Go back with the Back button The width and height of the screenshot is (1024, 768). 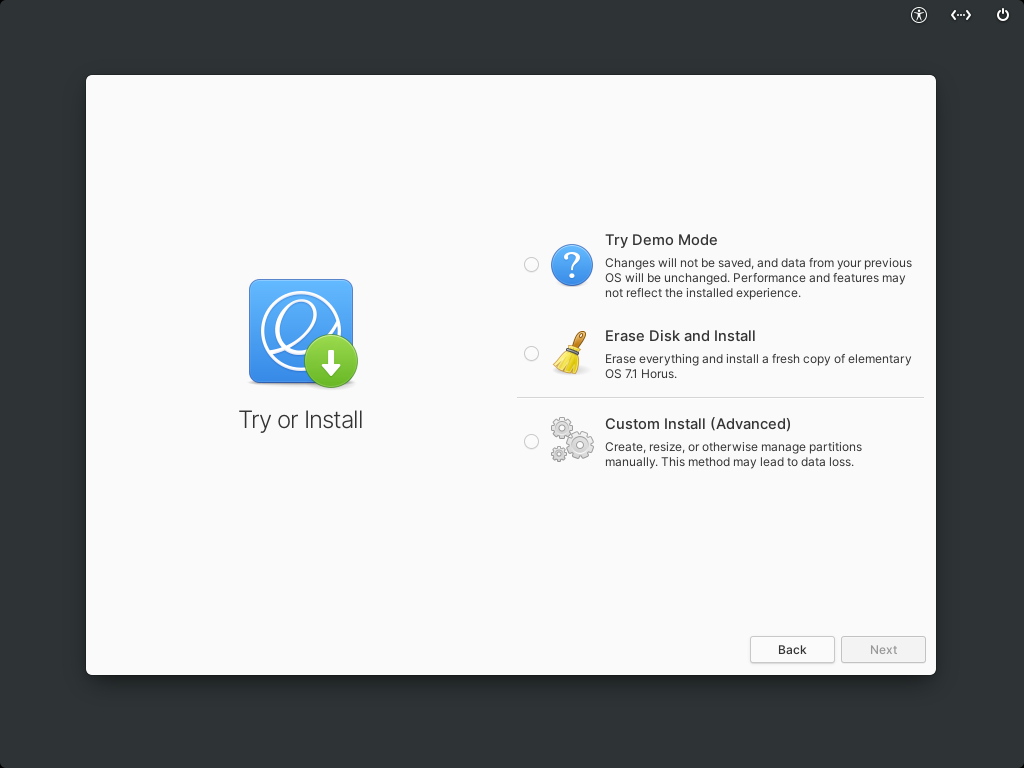coord(792,650)
